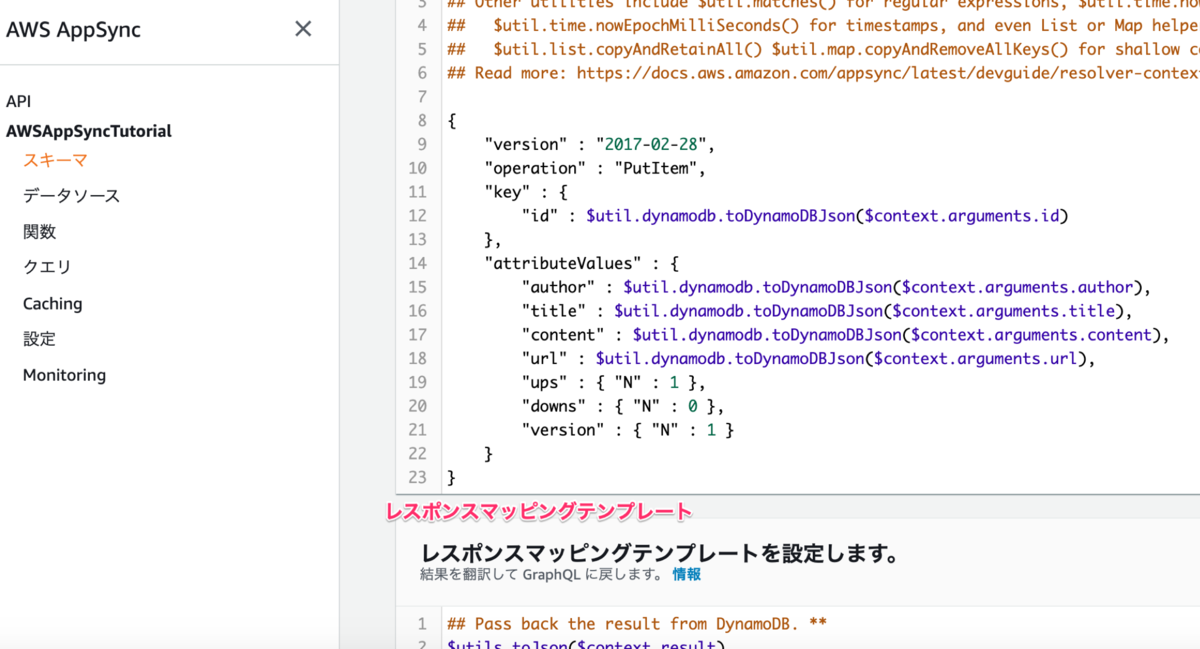
Task: Select AWSAppSyncTutorial in the sidebar
Action: [88, 131]
